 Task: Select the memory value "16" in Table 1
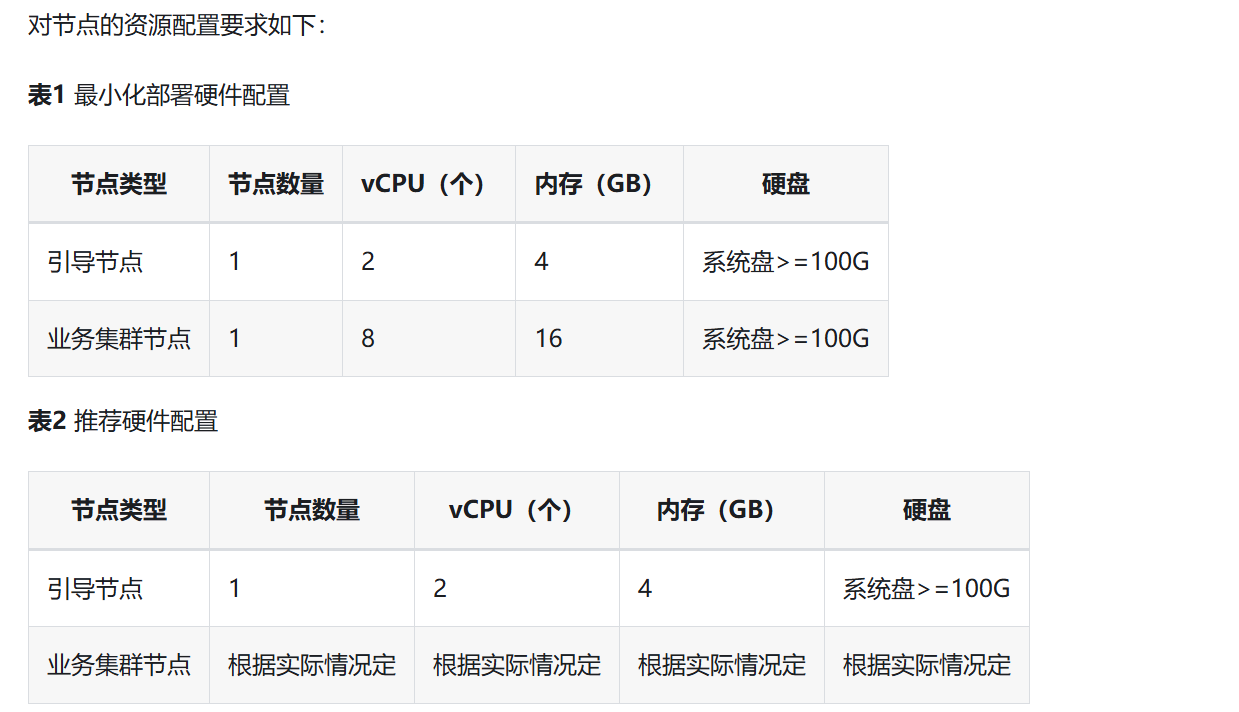click(x=549, y=339)
